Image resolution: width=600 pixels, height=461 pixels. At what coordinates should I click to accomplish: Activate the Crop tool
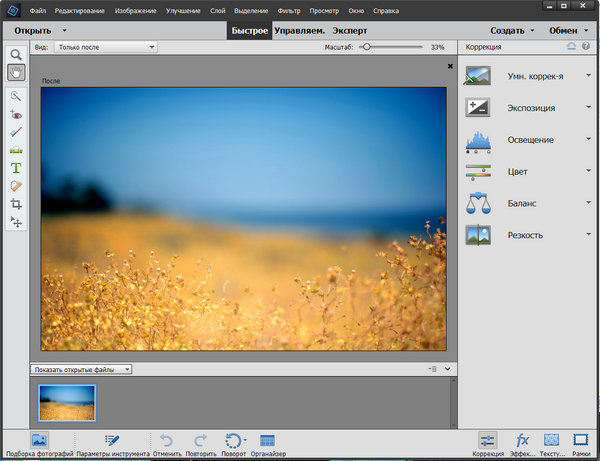[16, 203]
